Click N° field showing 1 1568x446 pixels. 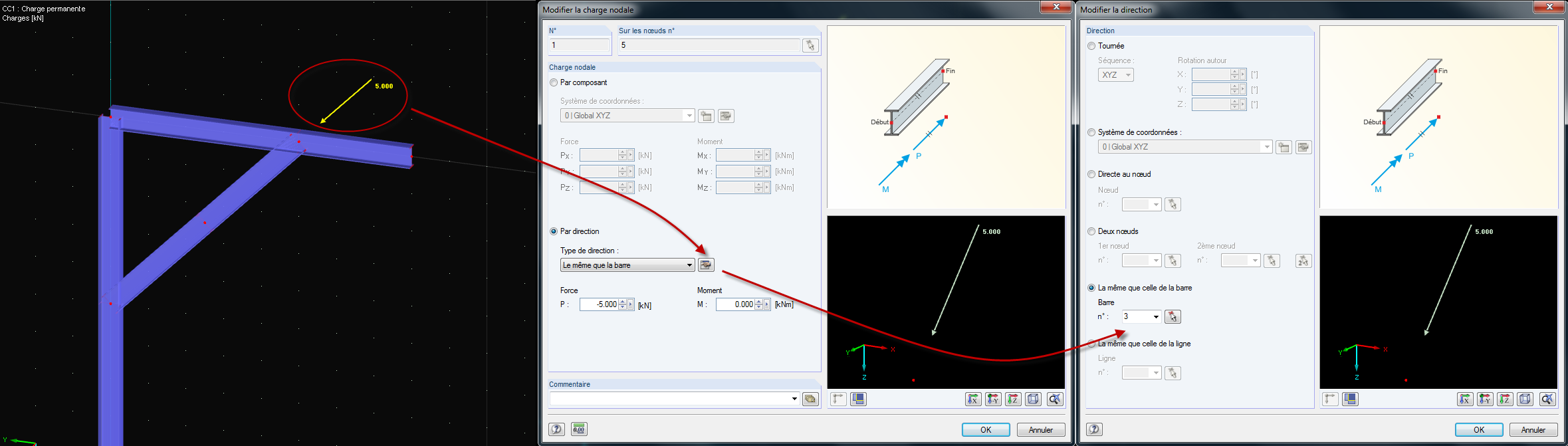[580, 45]
